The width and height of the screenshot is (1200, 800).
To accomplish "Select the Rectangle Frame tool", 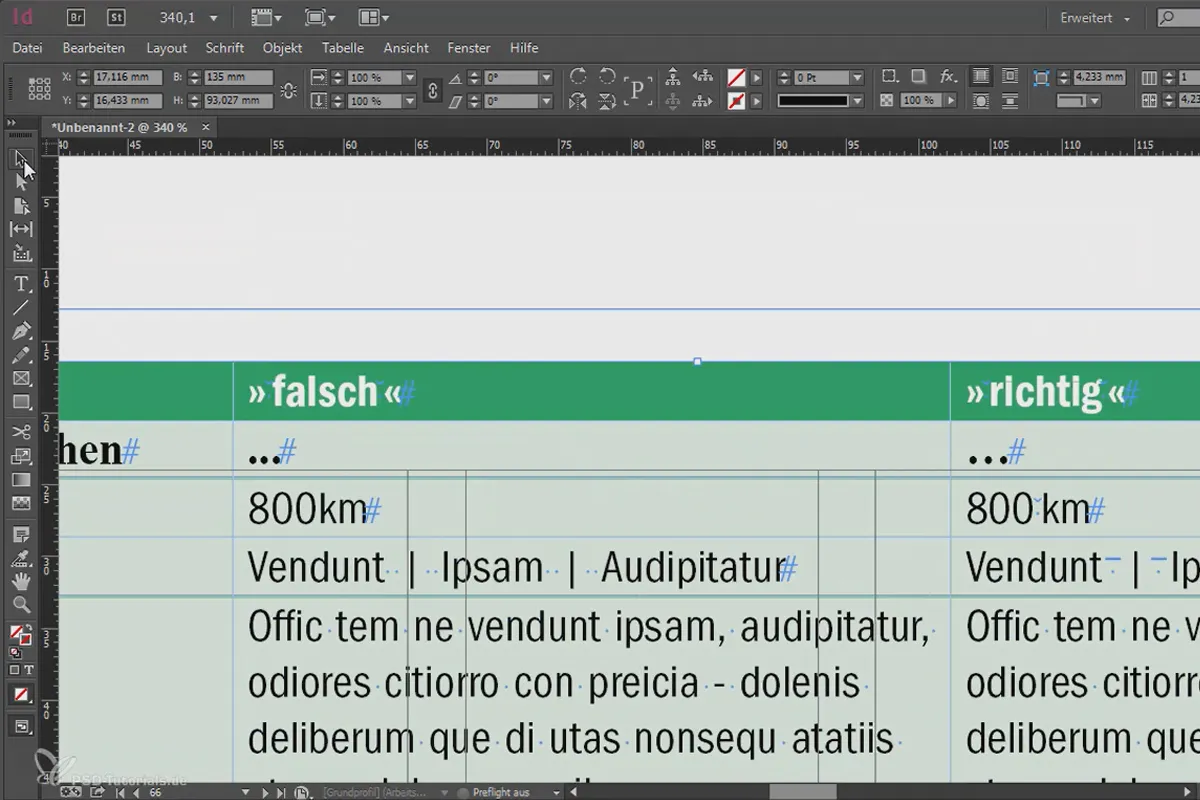I will point(21,379).
